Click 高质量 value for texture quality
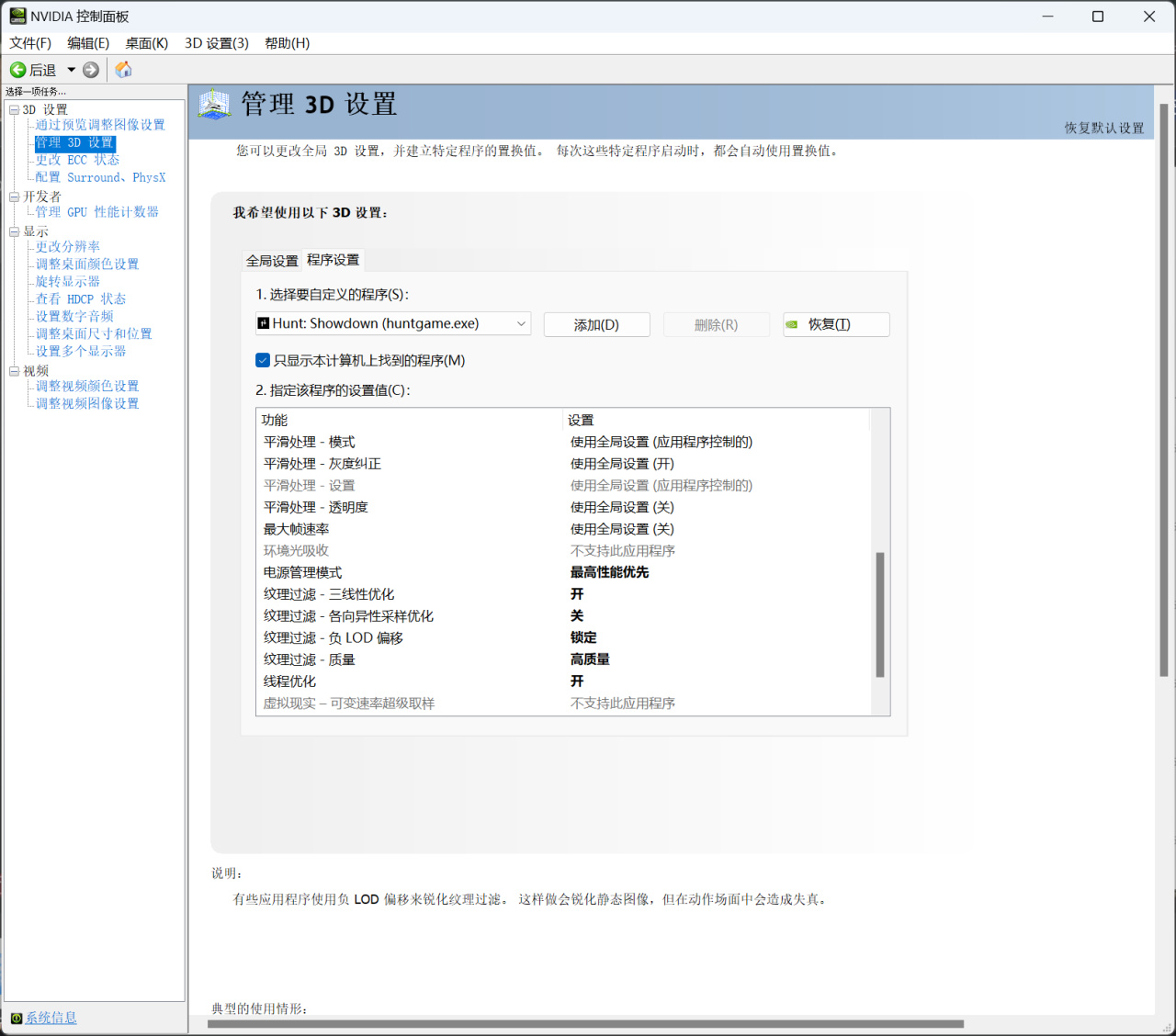This screenshot has width=1176, height=1036. (x=590, y=659)
